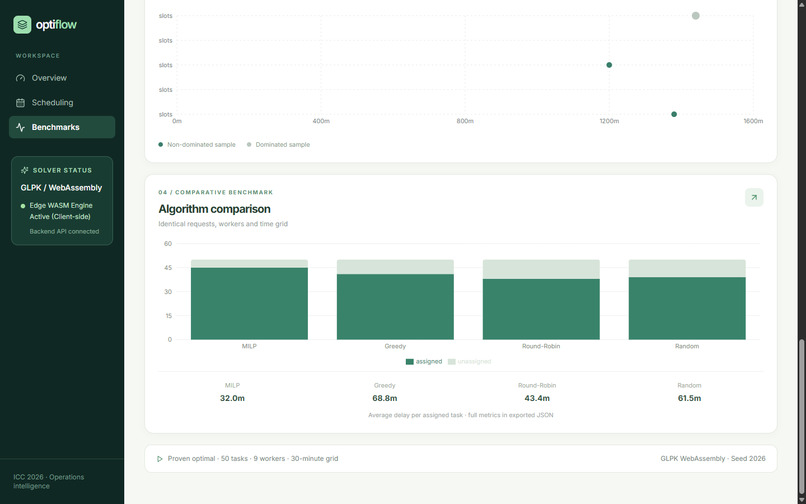The width and height of the screenshot is (806, 504).
Task: Click the play icon beside Proven optimal
Action: [160, 459]
